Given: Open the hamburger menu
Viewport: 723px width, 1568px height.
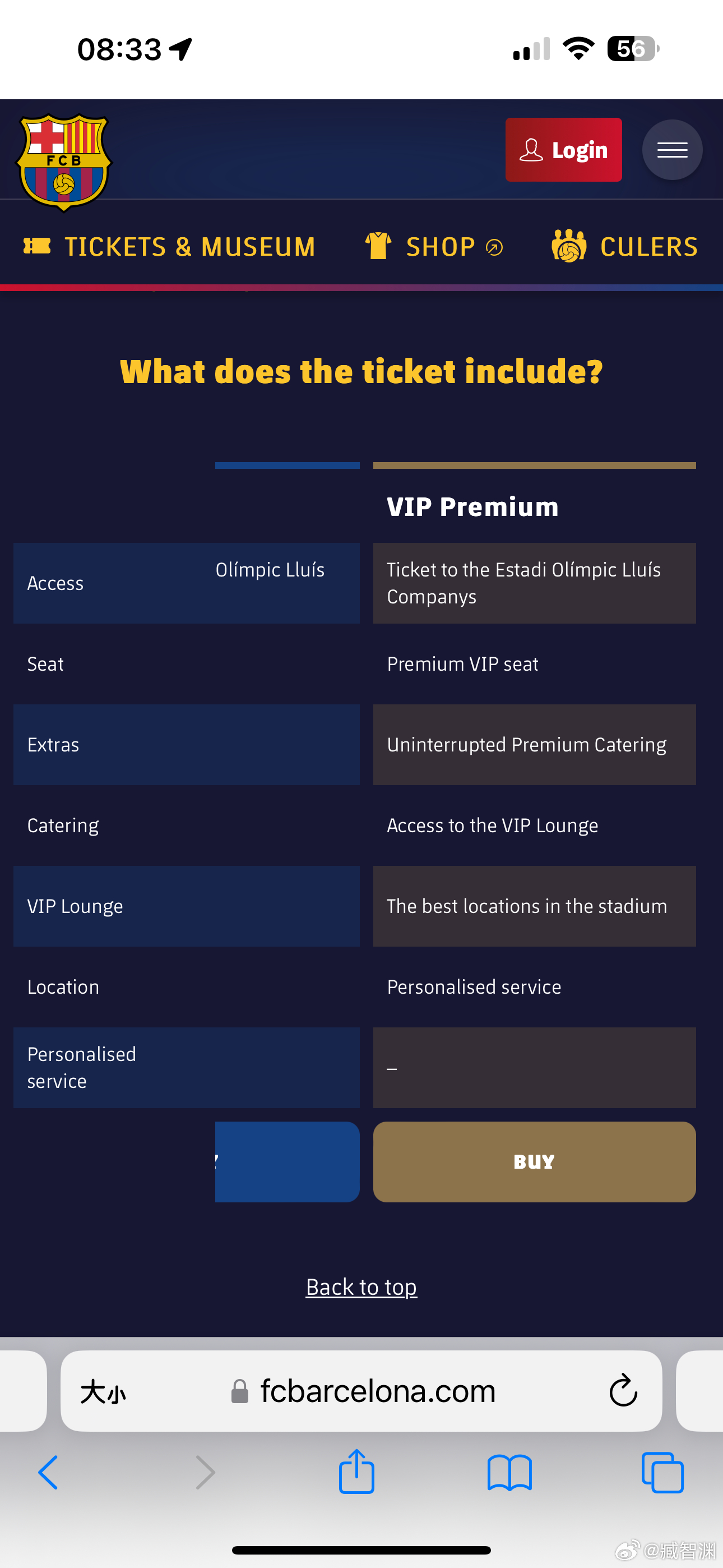Looking at the screenshot, I should click(x=672, y=150).
